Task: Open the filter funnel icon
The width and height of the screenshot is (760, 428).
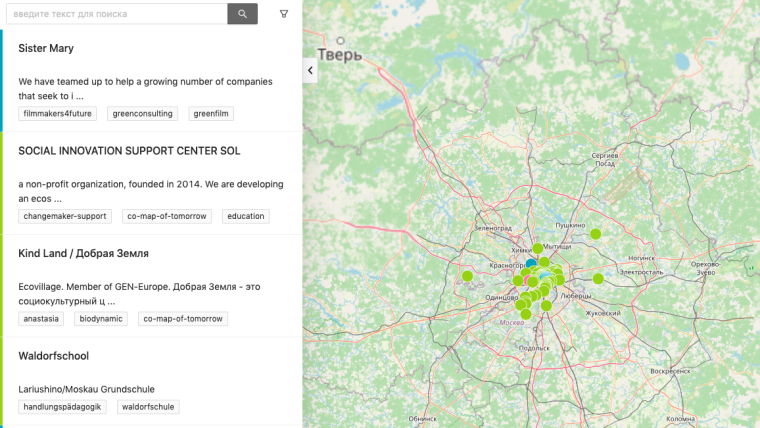Action: tap(284, 14)
